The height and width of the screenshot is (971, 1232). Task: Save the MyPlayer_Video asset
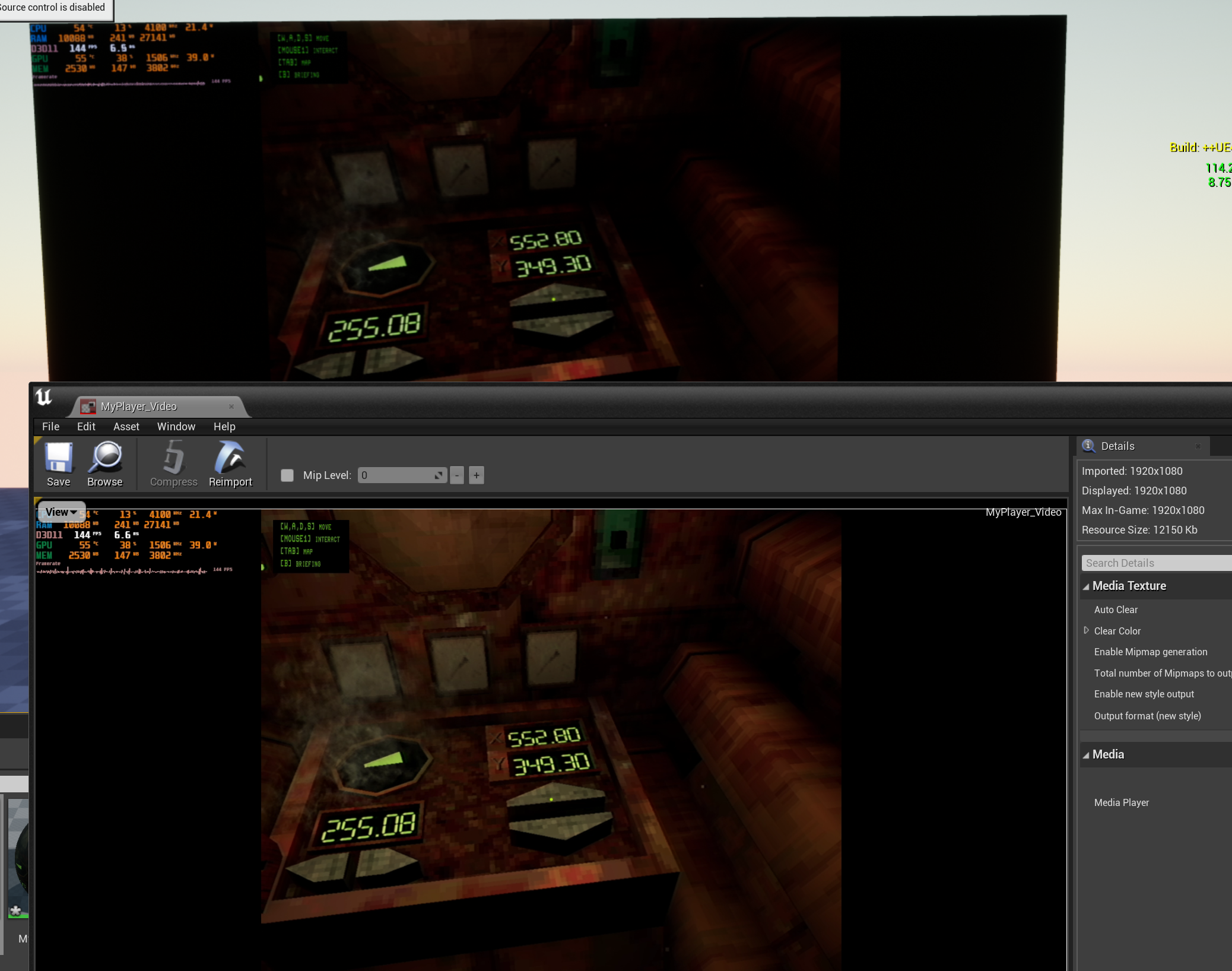58,465
